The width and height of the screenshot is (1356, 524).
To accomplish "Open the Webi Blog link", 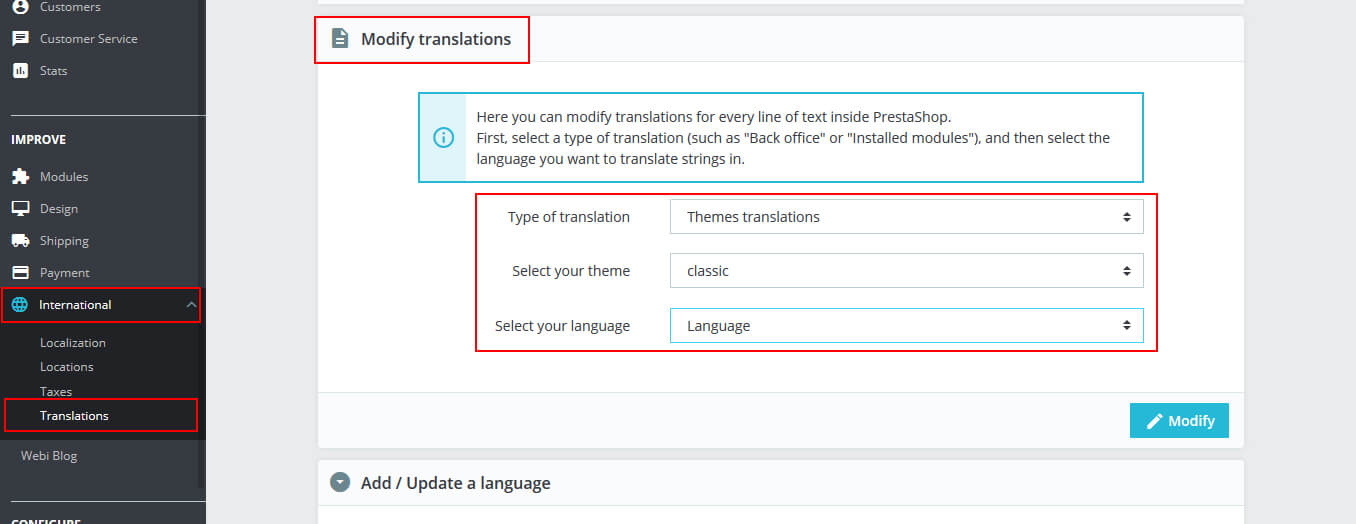I will (49, 456).
